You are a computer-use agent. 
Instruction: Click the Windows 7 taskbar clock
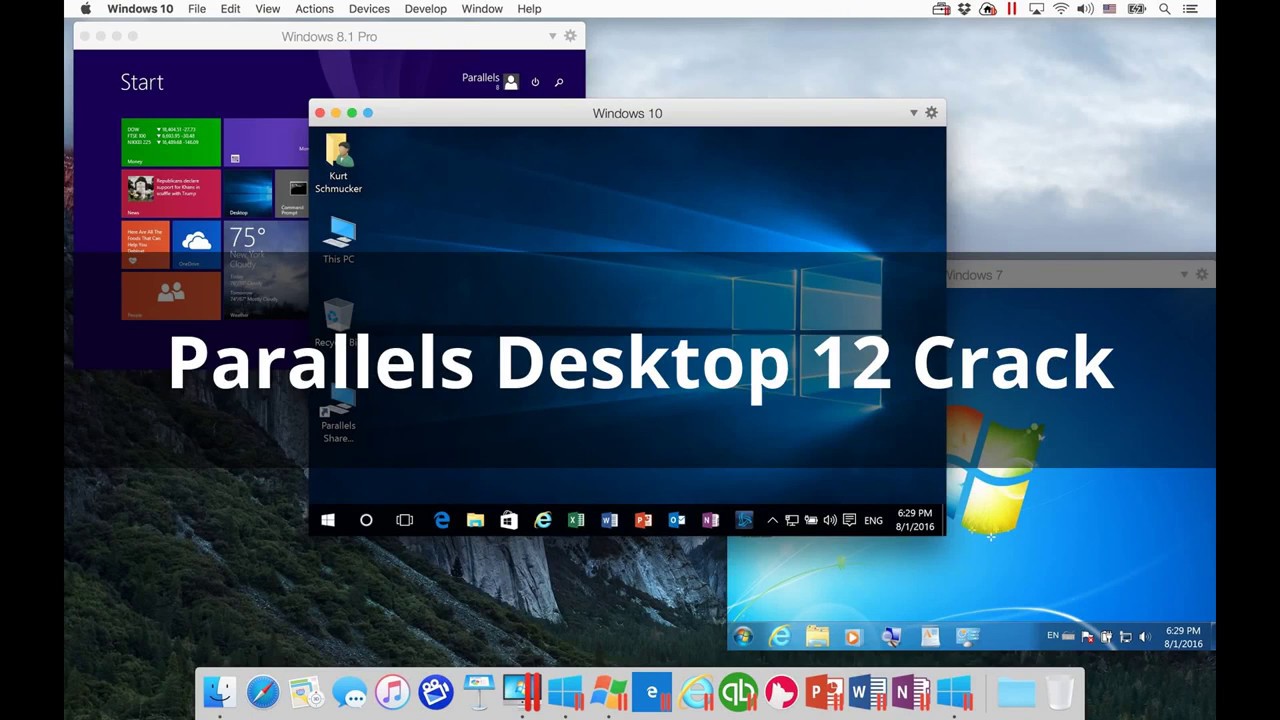click(x=1183, y=637)
